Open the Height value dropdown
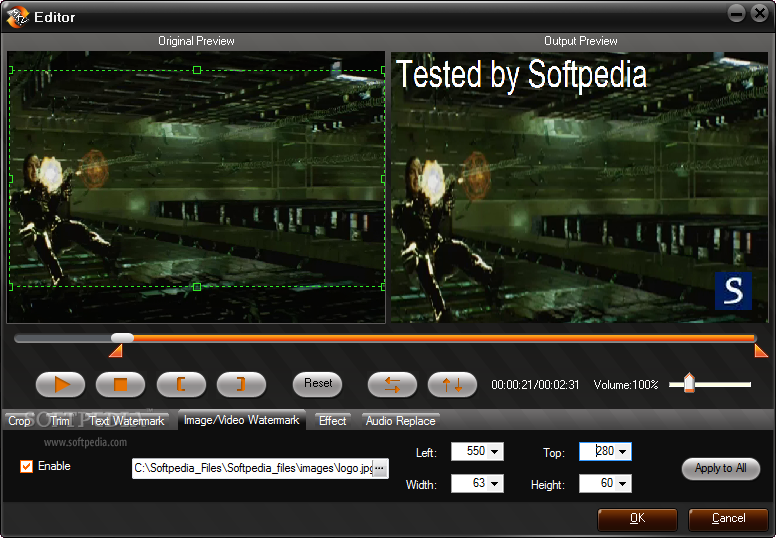This screenshot has width=776, height=538. tap(623, 484)
